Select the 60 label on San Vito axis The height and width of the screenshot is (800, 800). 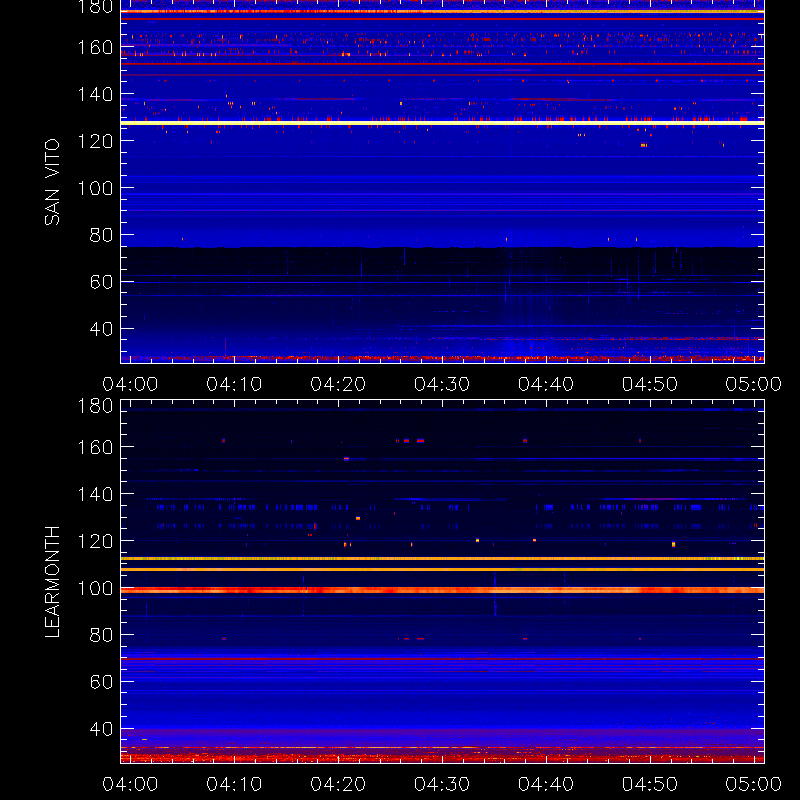[x=102, y=282]
